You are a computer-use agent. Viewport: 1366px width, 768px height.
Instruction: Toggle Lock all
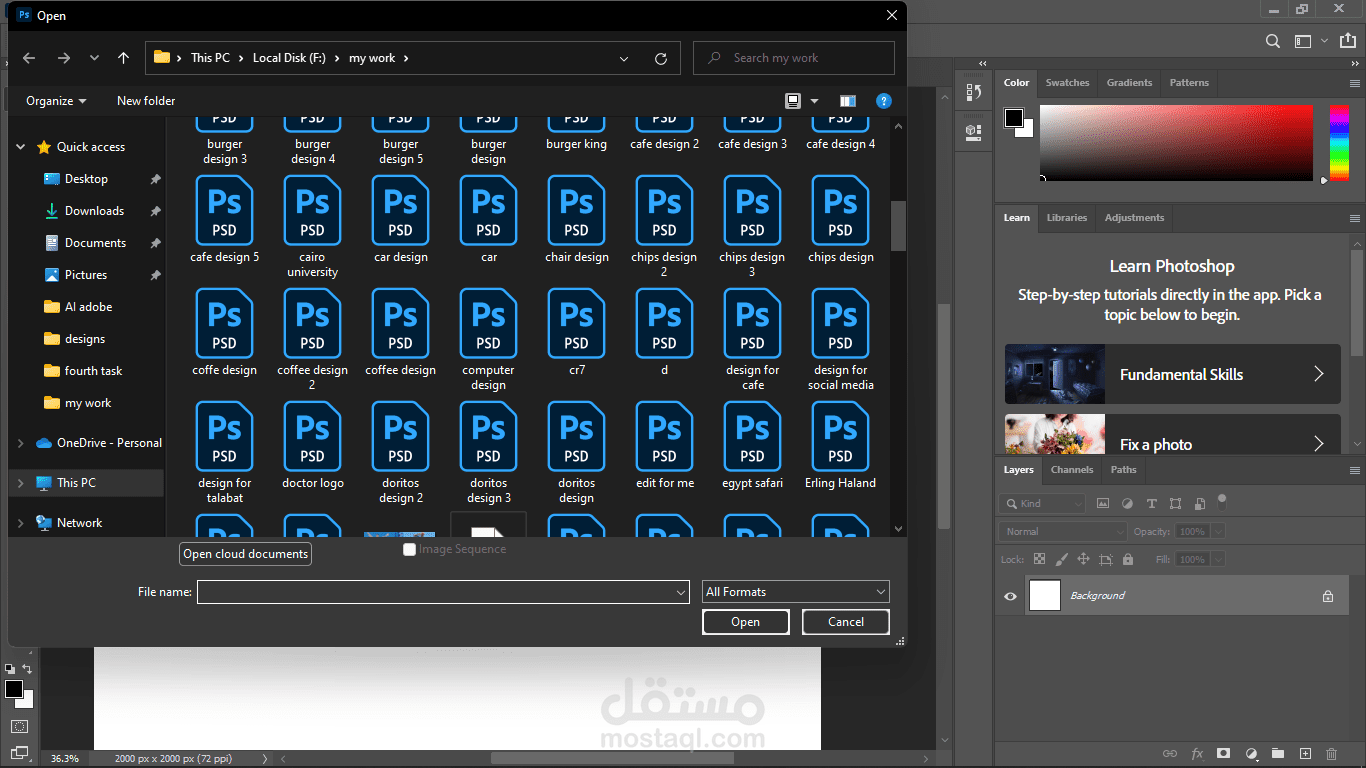1128,560
